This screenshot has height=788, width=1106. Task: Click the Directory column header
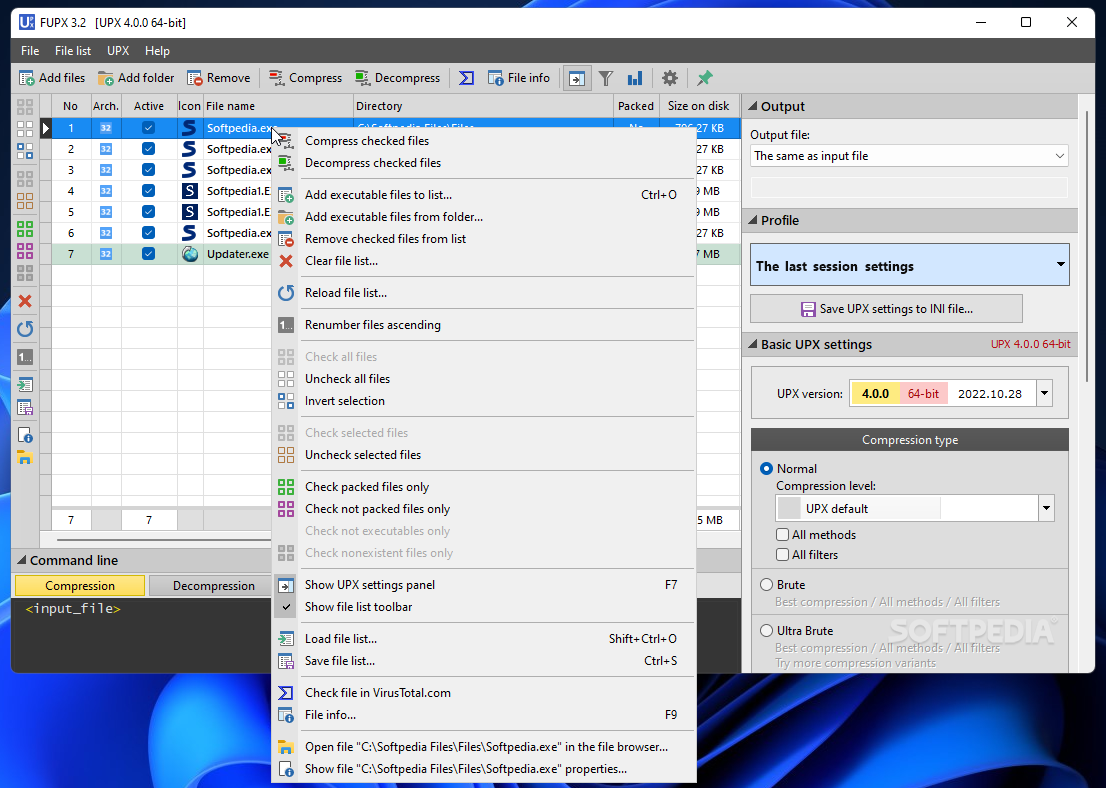click(484, 106)
